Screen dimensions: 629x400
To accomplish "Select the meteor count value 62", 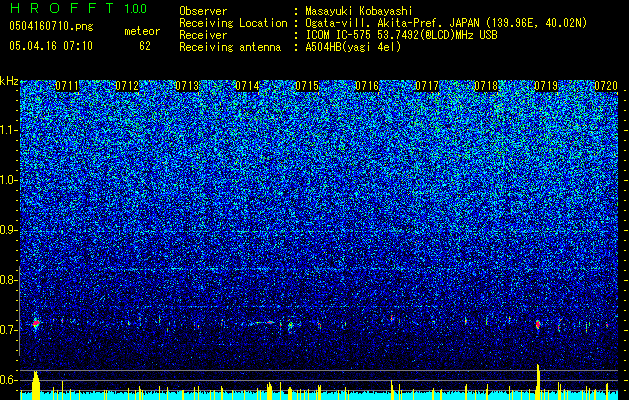I will (145, 46).
